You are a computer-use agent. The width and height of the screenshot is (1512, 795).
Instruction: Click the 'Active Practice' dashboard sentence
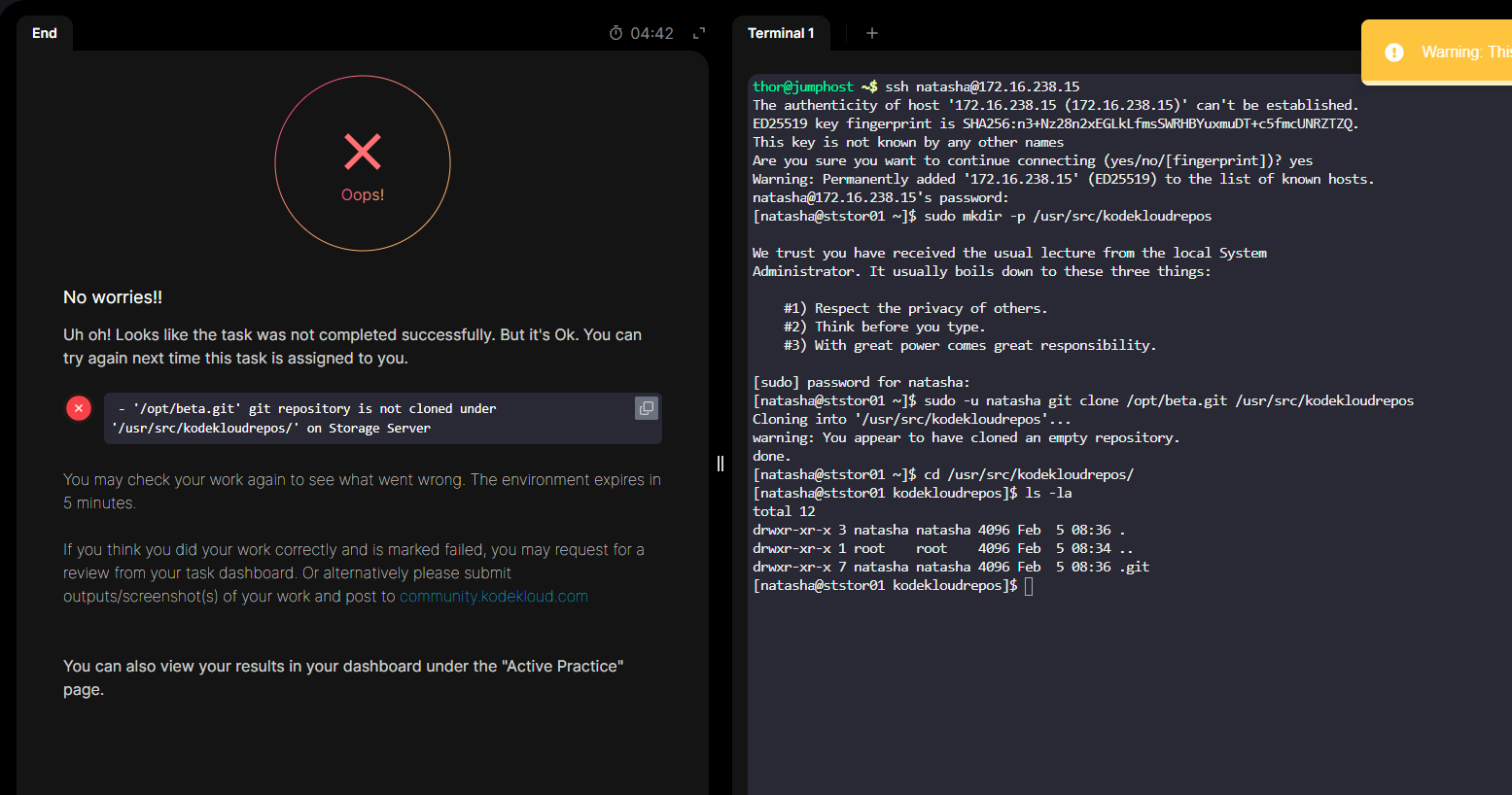click(x=343, y=678)
